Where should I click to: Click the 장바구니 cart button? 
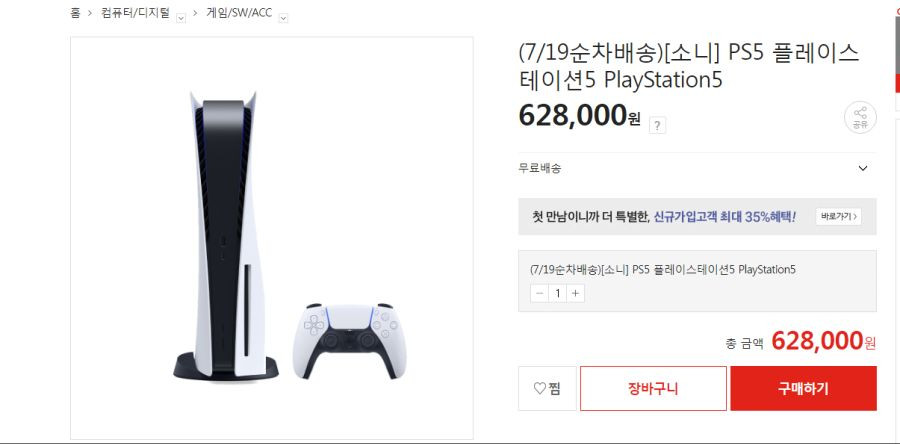coord(653,388)
